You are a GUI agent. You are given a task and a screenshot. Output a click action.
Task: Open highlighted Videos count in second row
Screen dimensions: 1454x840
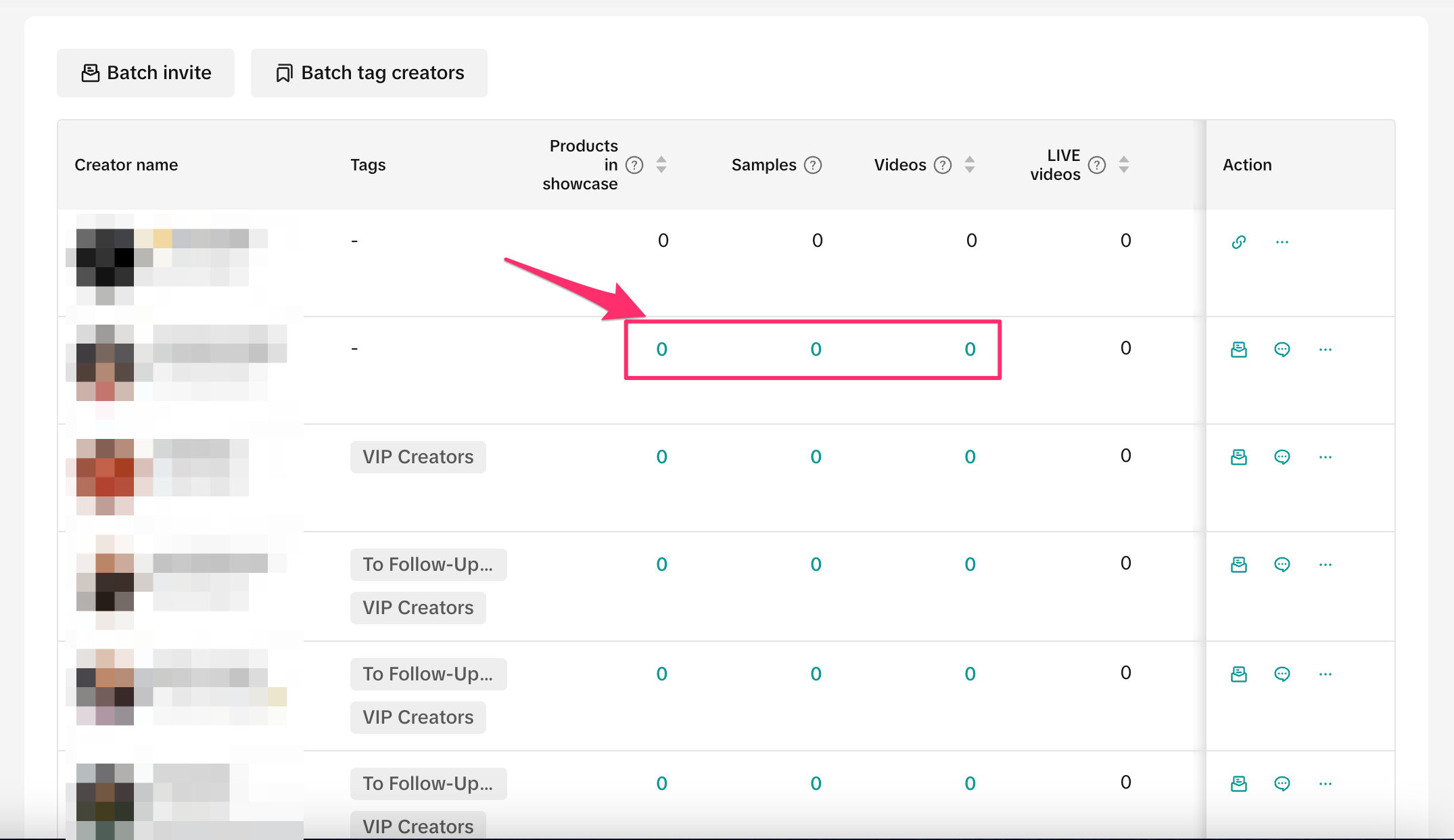[970, 349]
